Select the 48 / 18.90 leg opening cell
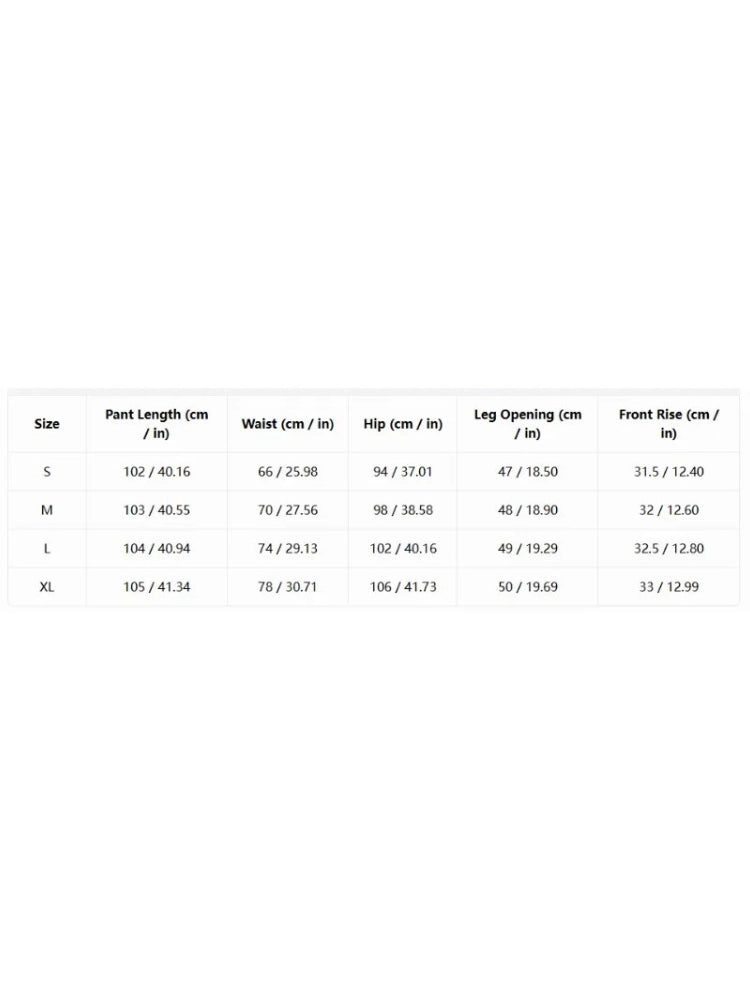The image size is (750, 1000). tap(527, 510)
